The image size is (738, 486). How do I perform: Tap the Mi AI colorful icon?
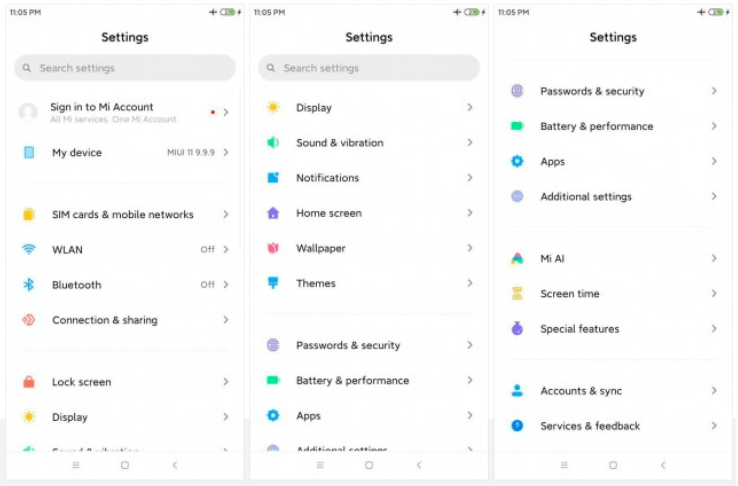(x=517, y=258)
